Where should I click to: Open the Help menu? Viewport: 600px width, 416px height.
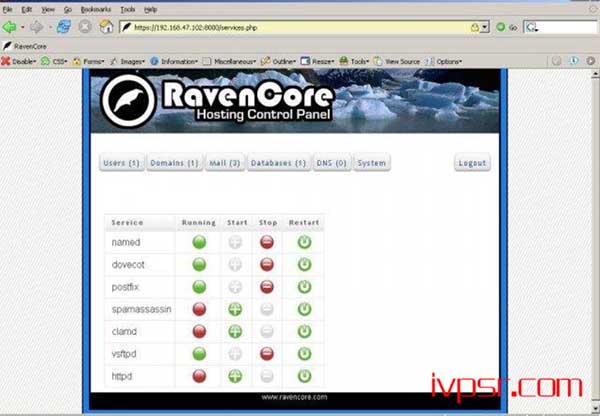150,10
